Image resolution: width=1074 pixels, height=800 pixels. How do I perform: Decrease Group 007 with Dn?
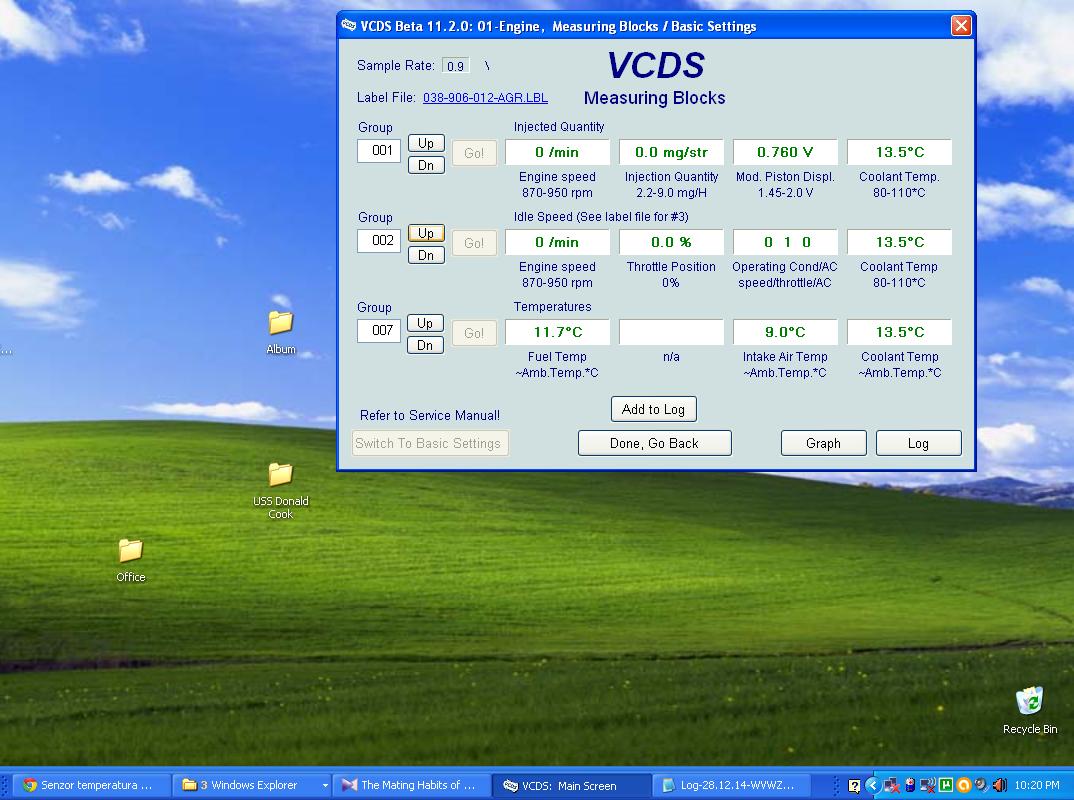point(425,345)
